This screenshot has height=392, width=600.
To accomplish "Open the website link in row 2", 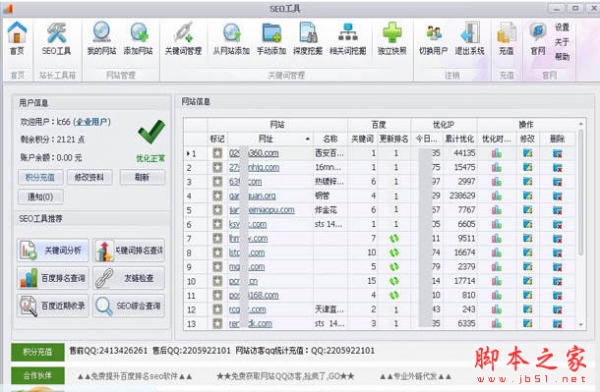I will click(x=254, y=167).
